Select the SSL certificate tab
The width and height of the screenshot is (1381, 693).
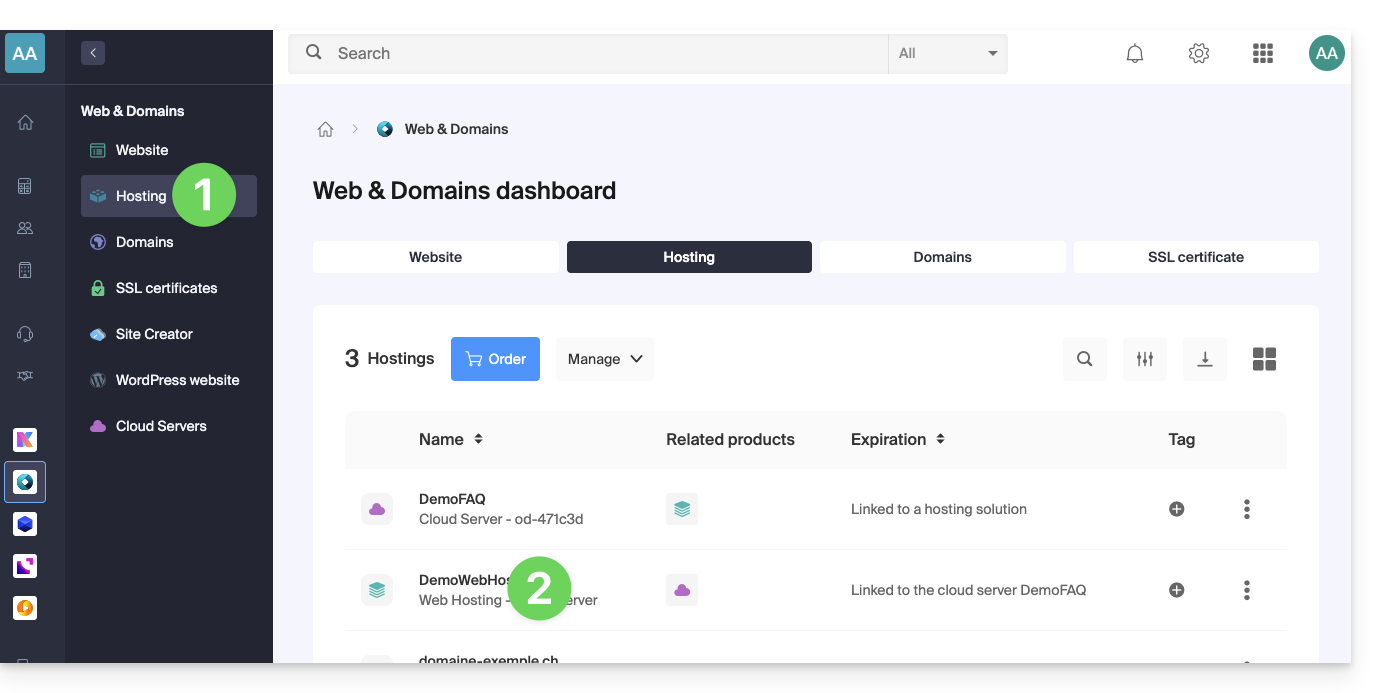point(1195,257)
